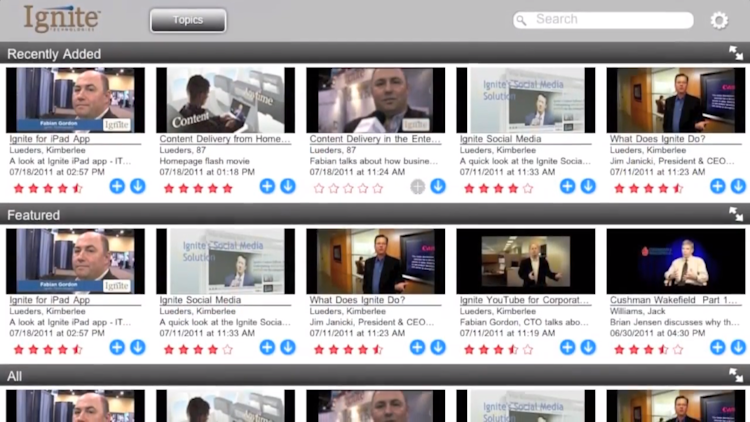Viewport: 750px width, 422px height.
Task: Click Featured section header label
Action: click(x=33, y=215)
